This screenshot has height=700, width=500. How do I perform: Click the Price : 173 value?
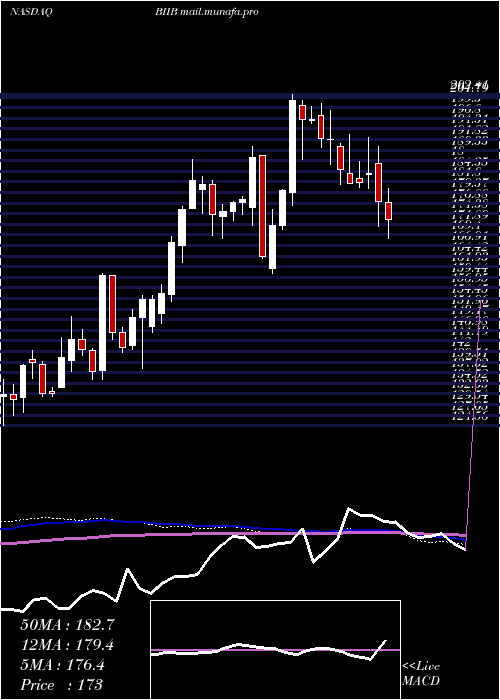62,685
